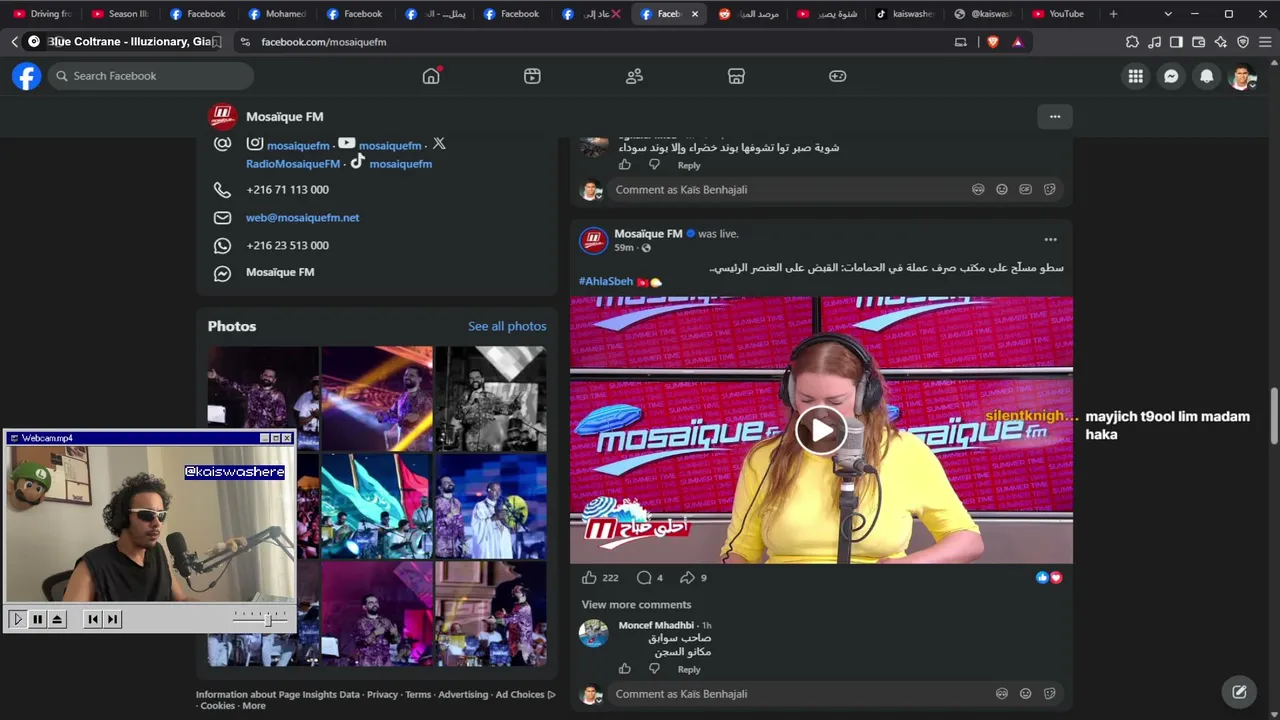
Task: Click the page's vertical scrollbar thumb
Action: [1274, 415]
